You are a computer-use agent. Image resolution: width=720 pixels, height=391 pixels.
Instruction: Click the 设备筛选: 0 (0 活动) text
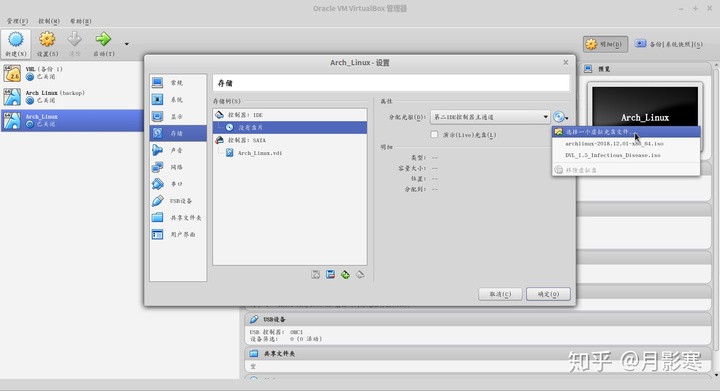[286, 339]
